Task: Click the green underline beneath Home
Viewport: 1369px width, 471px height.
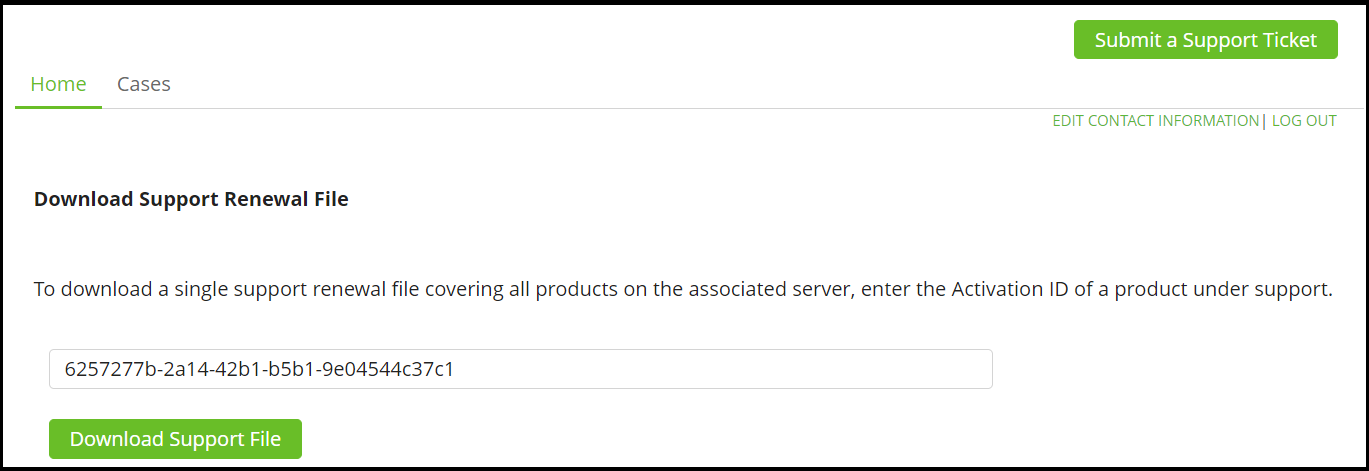Action: coord(58,106)
